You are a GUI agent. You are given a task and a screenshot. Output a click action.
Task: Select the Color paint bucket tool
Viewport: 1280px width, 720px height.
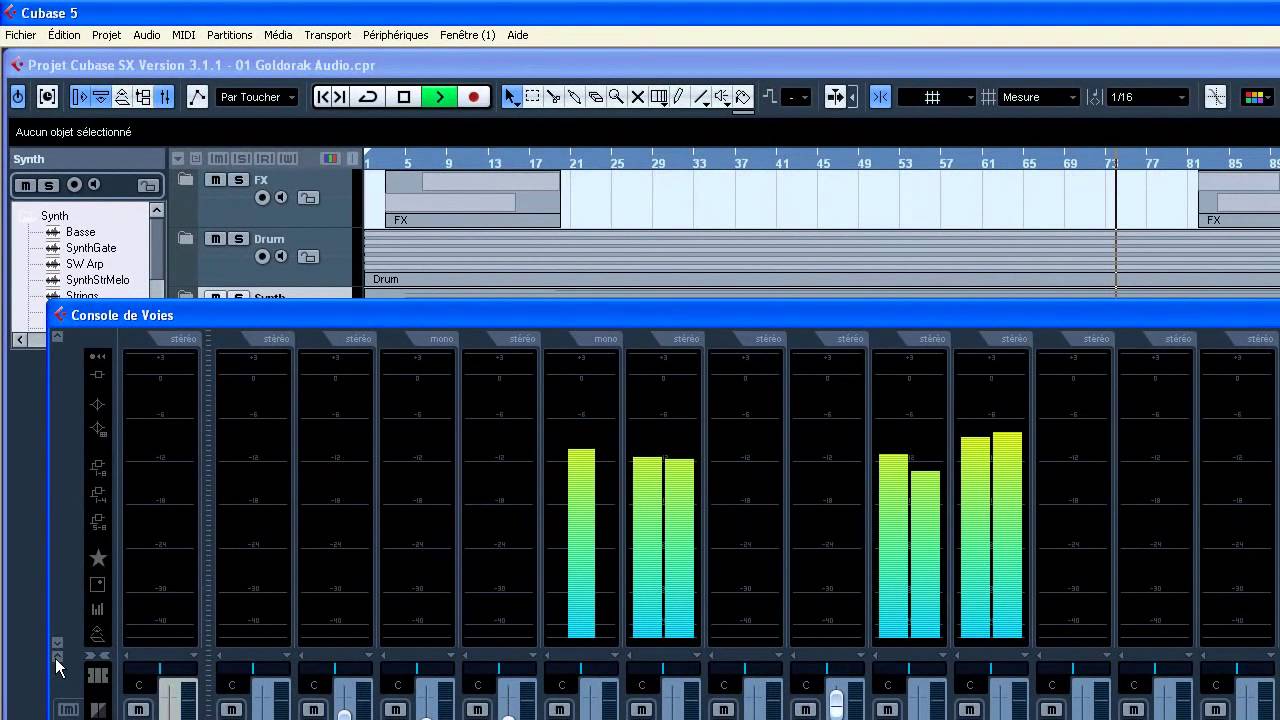click(743, 97)
